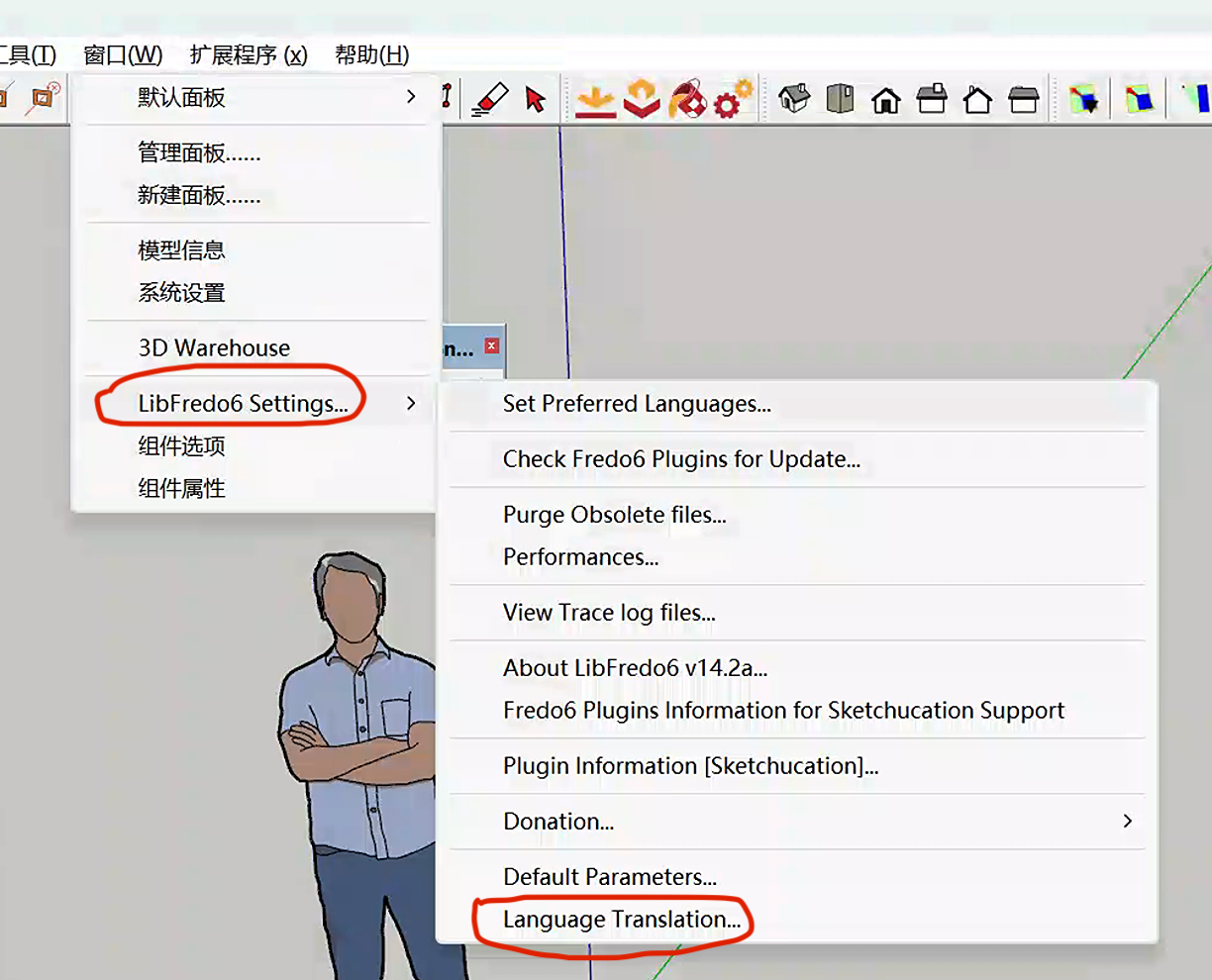Screen dimensions: 1212x980
Task: Open the 扩展程序 menu
Action: coord(249,54)
